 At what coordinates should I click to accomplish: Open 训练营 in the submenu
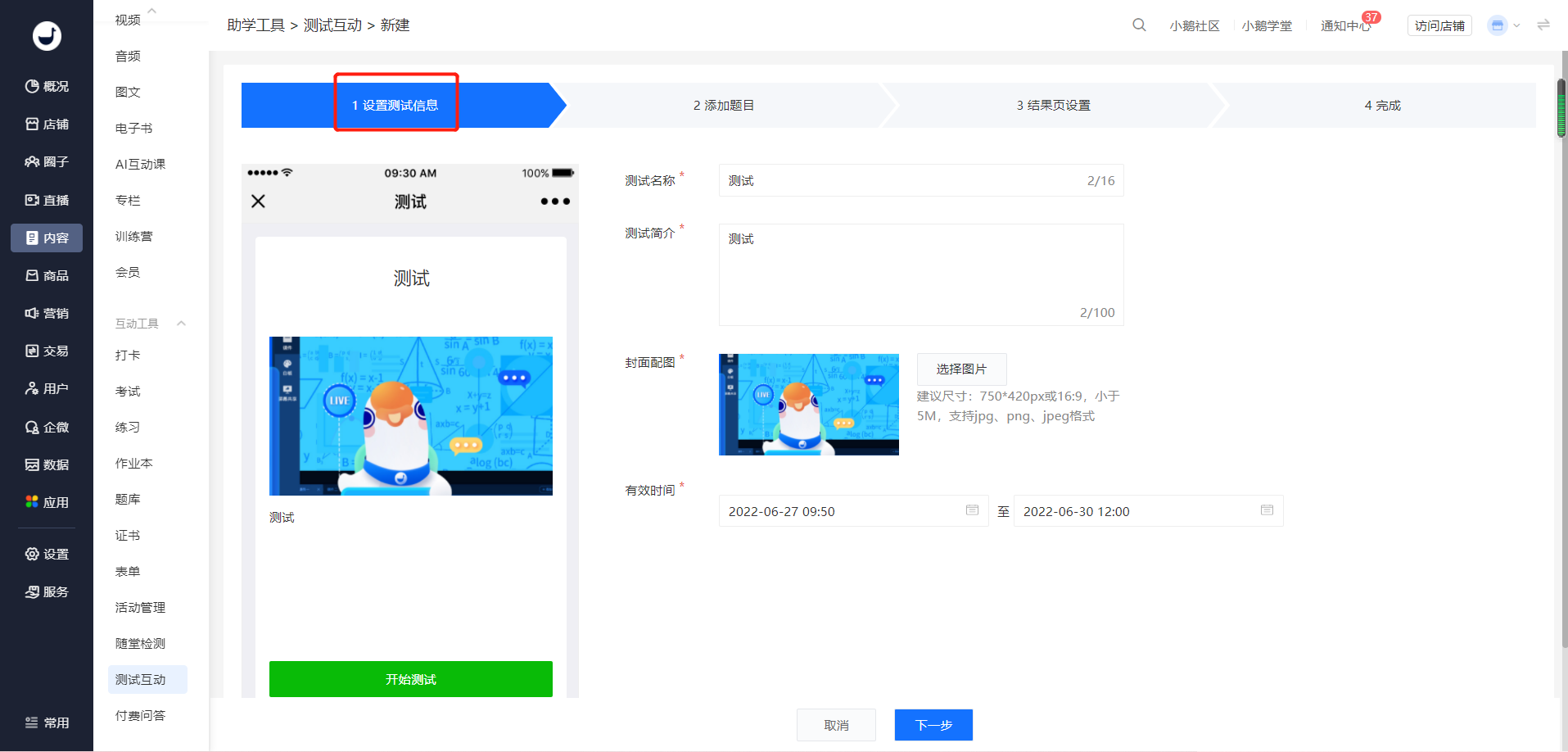tap(133, 236)
